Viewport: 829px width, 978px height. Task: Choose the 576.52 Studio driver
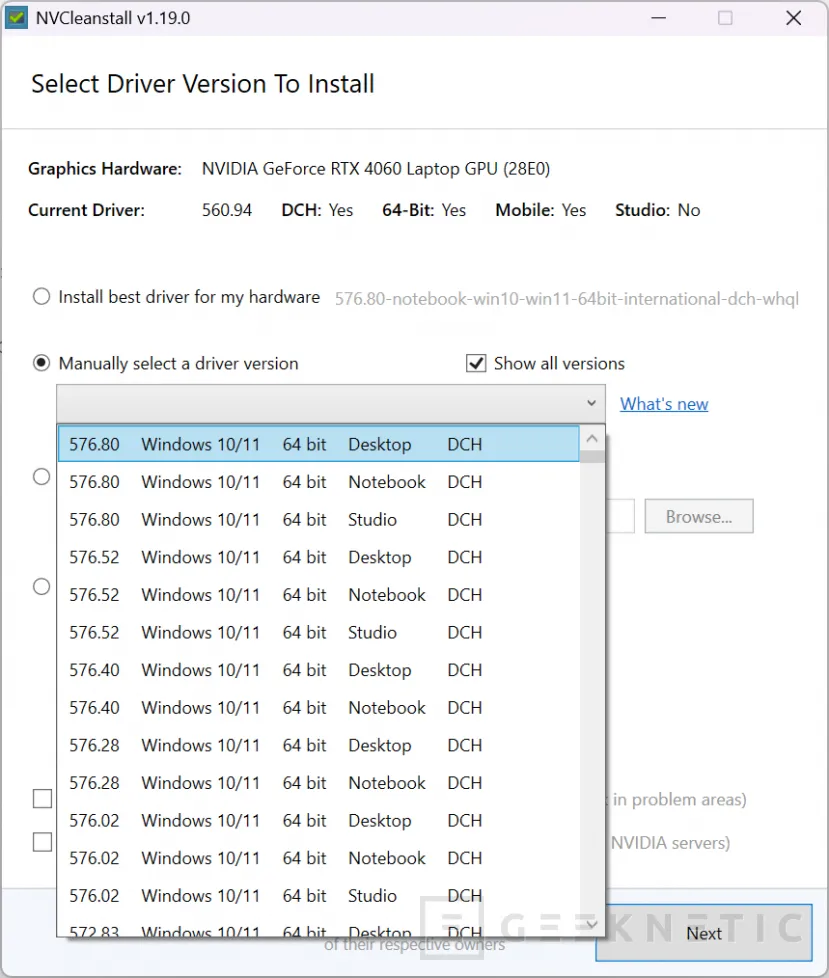(x=300, y=632)
